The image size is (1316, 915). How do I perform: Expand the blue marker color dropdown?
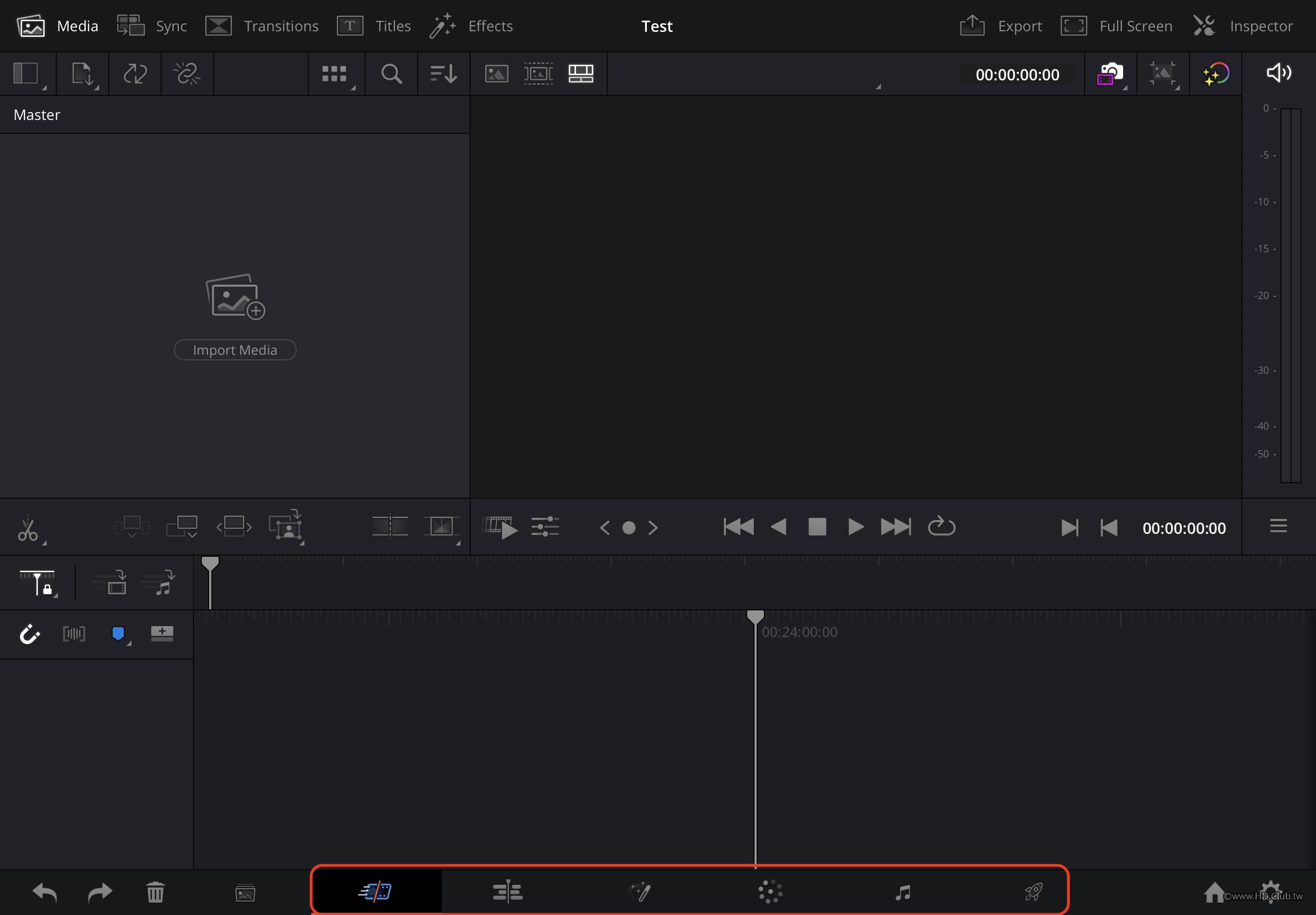click(x=119, y=634)
